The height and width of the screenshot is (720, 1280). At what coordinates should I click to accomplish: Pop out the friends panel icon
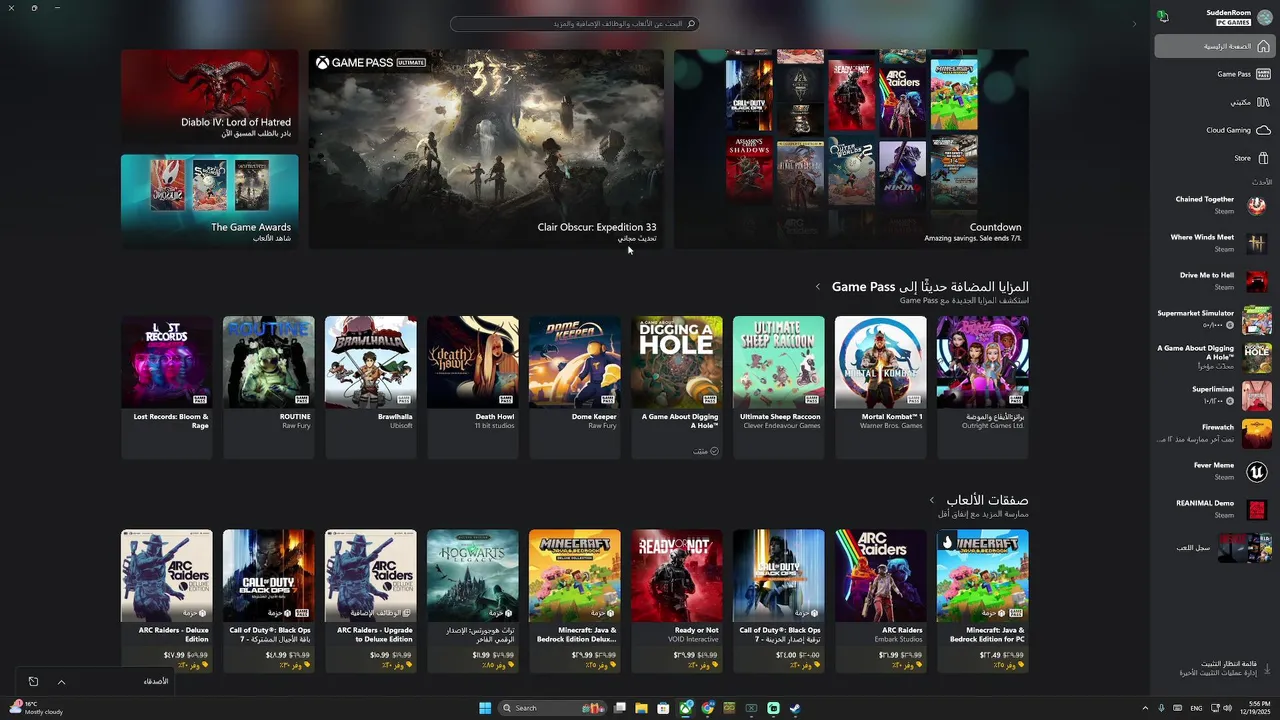33,681
